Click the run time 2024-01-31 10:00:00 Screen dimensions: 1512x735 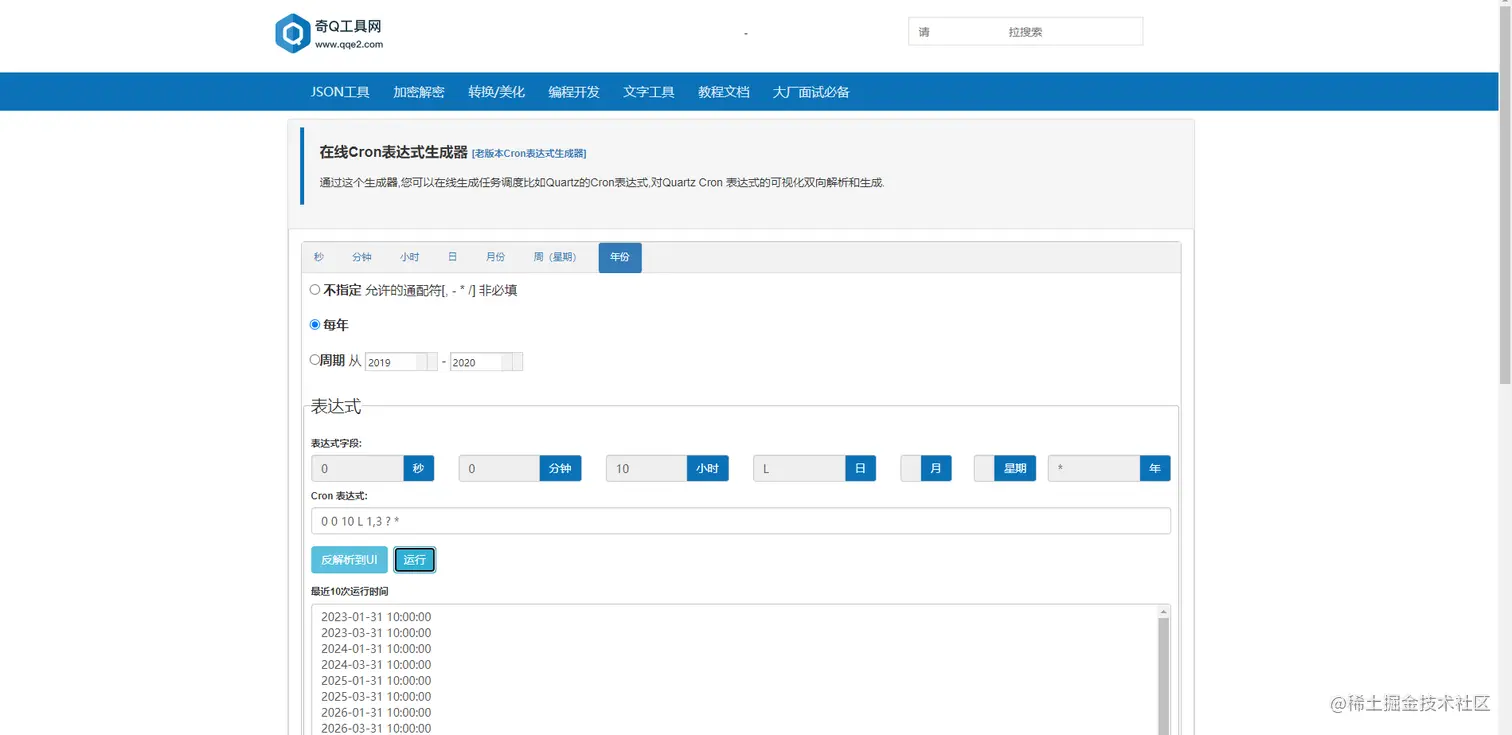pyautogui.click(x=376, y=649)
